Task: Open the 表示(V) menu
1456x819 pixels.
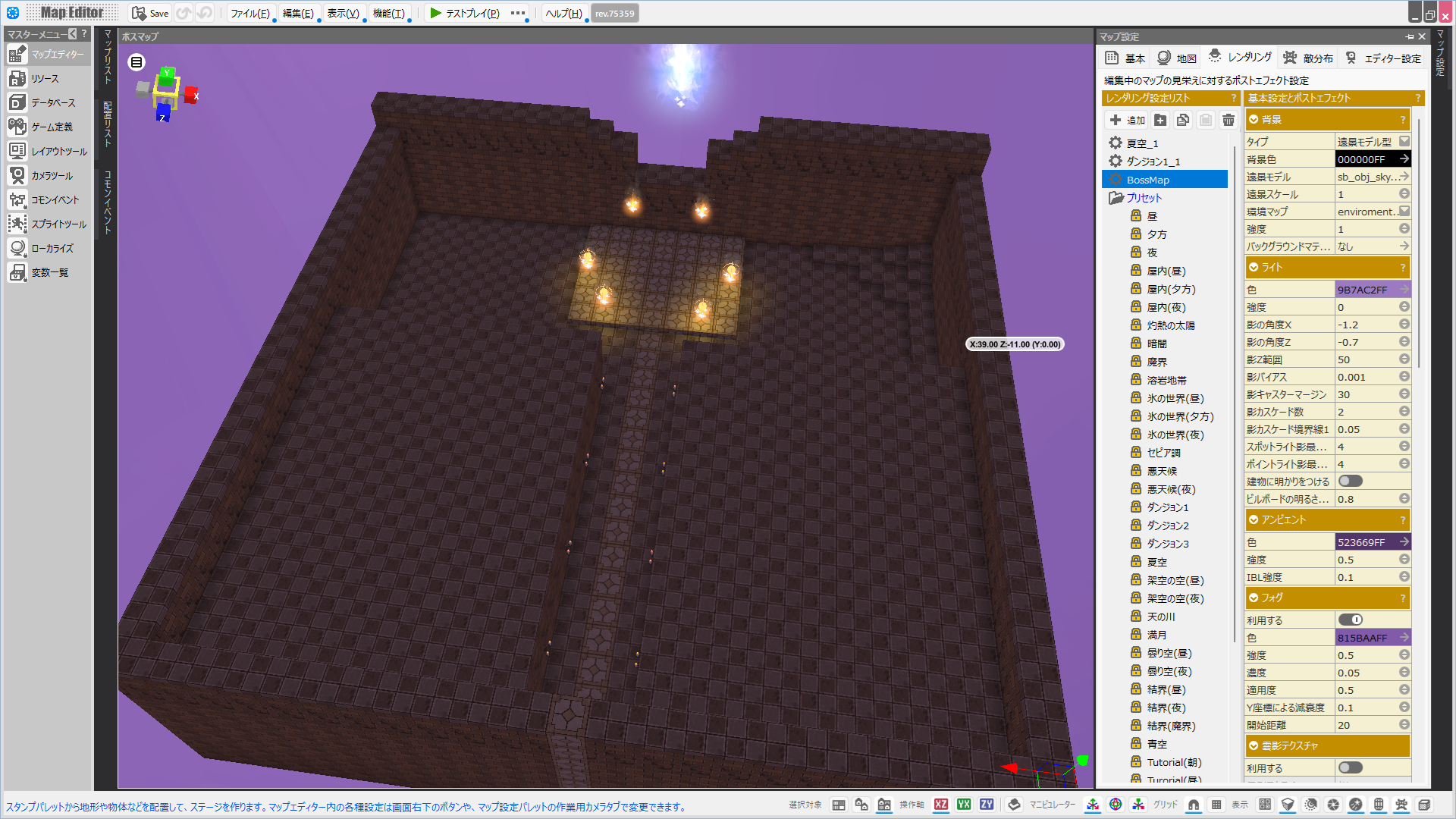Action: (343, 14)
